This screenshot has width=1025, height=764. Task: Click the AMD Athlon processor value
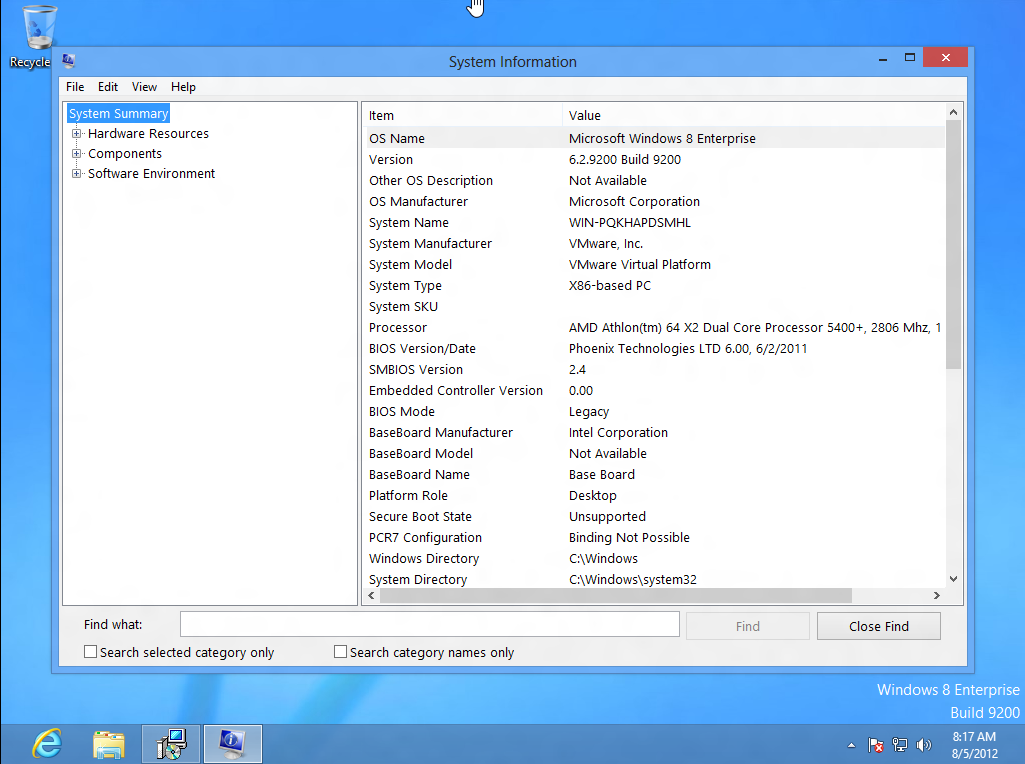point(755,327)
